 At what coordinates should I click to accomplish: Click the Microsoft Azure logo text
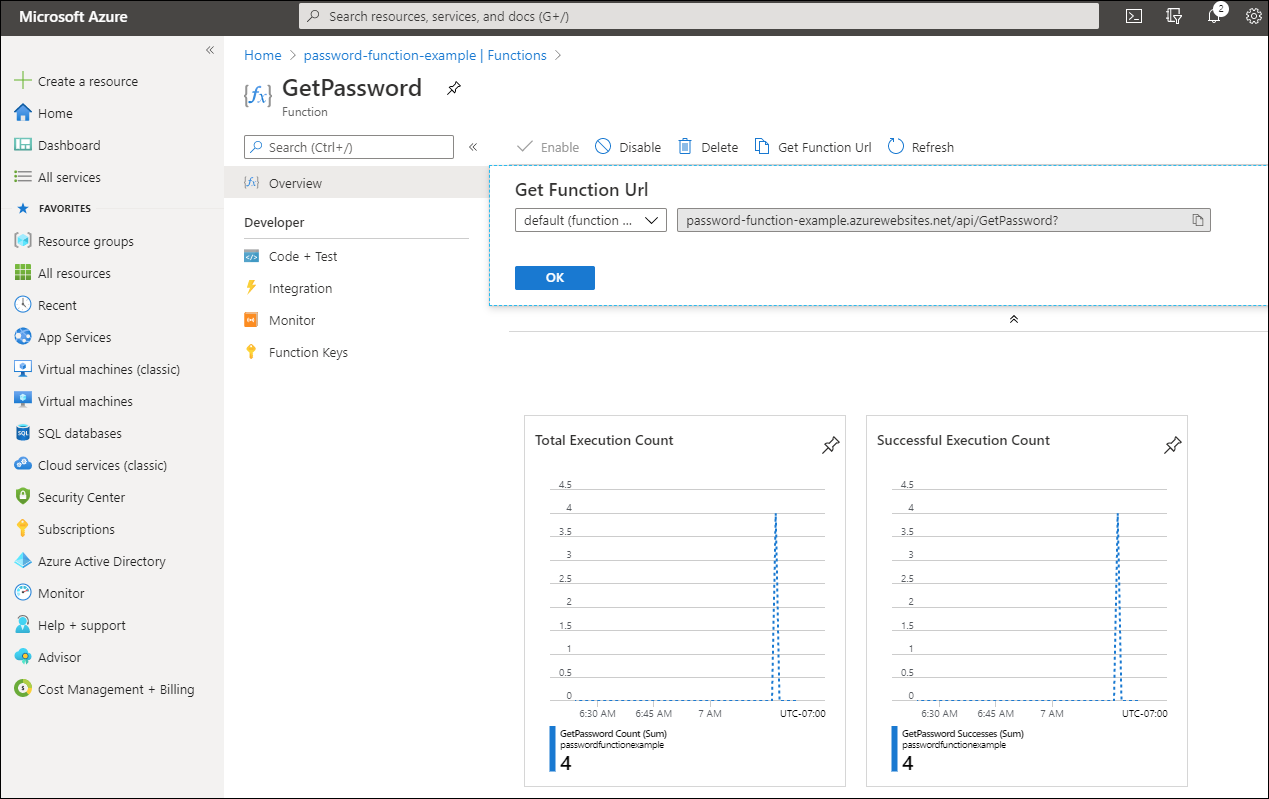pyautogui.click(x=74, y=17)
